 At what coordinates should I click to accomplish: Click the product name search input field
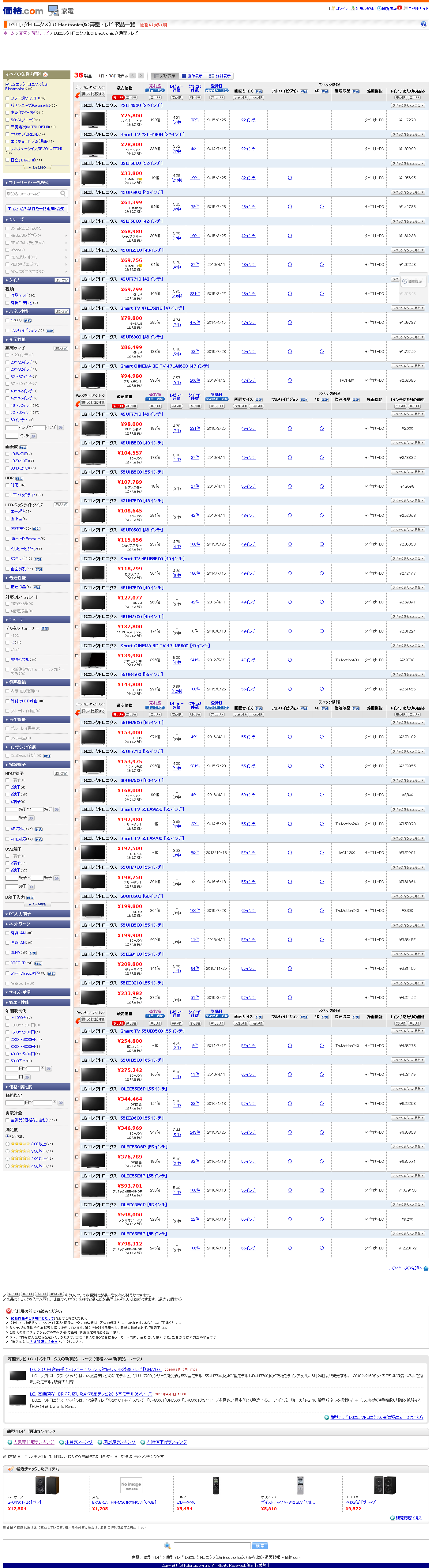(x=32, y=194)
